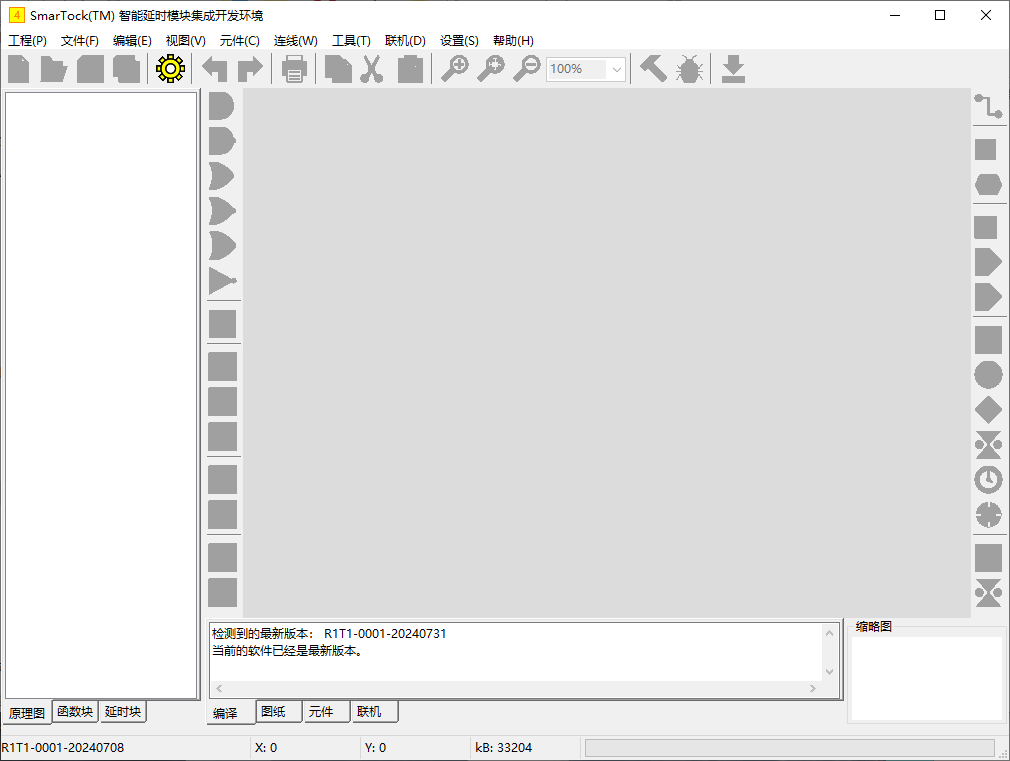This screenshot has height=761, width=1010.
Task: Open the zoom percentage dropdown arrow
Action: pos(616,69)
